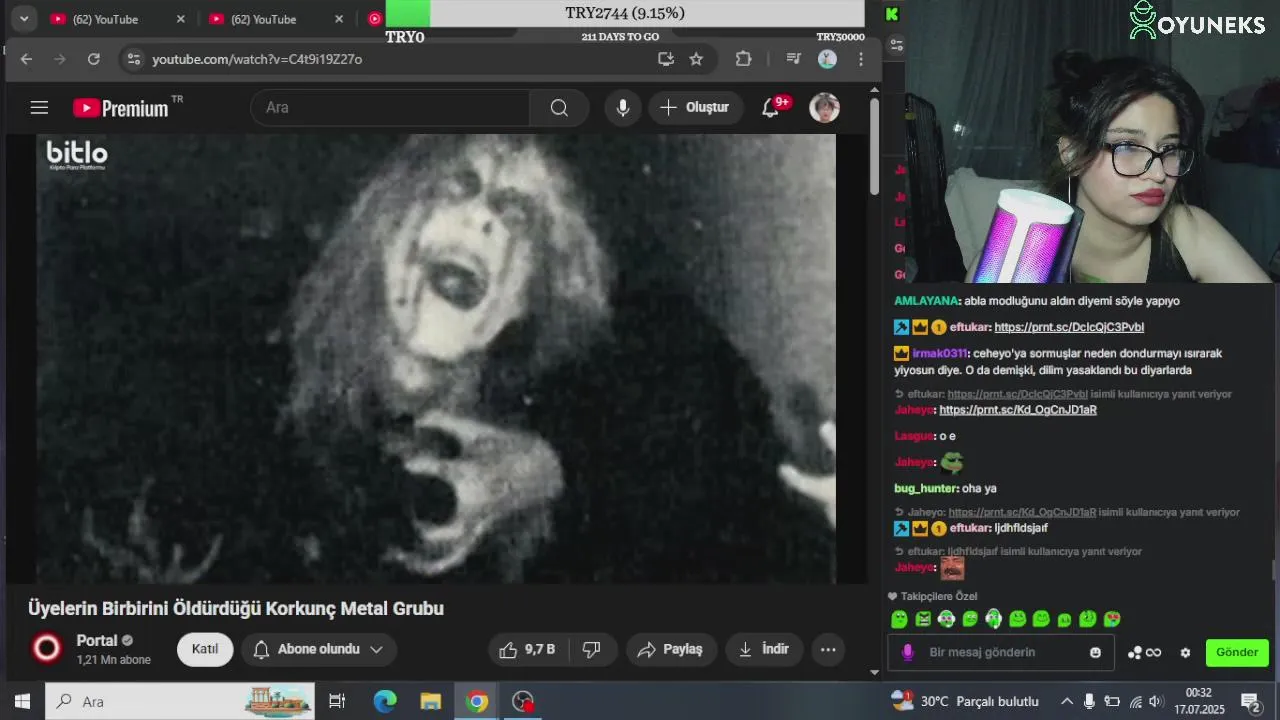This screenshot has height=720, width=1280.
Task: Dislike the video
Action: 591,650
